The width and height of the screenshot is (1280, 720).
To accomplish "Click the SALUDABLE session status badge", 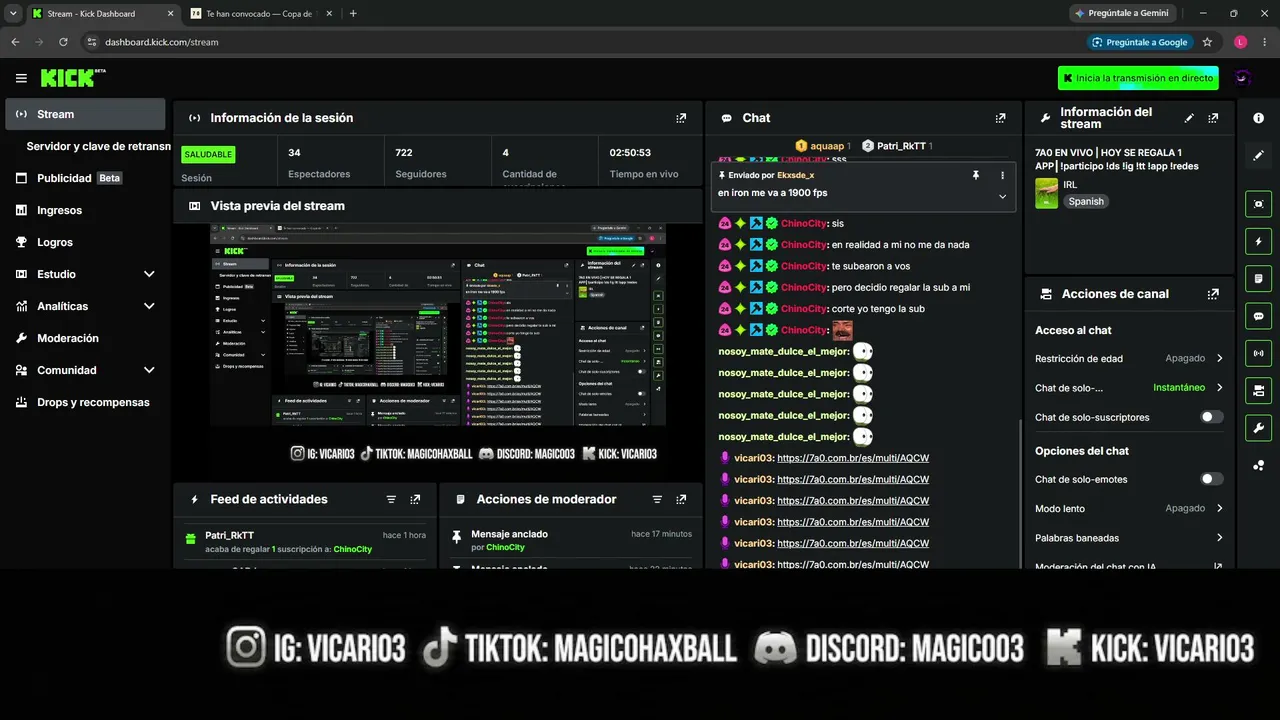I will click(x=208, y=155).
